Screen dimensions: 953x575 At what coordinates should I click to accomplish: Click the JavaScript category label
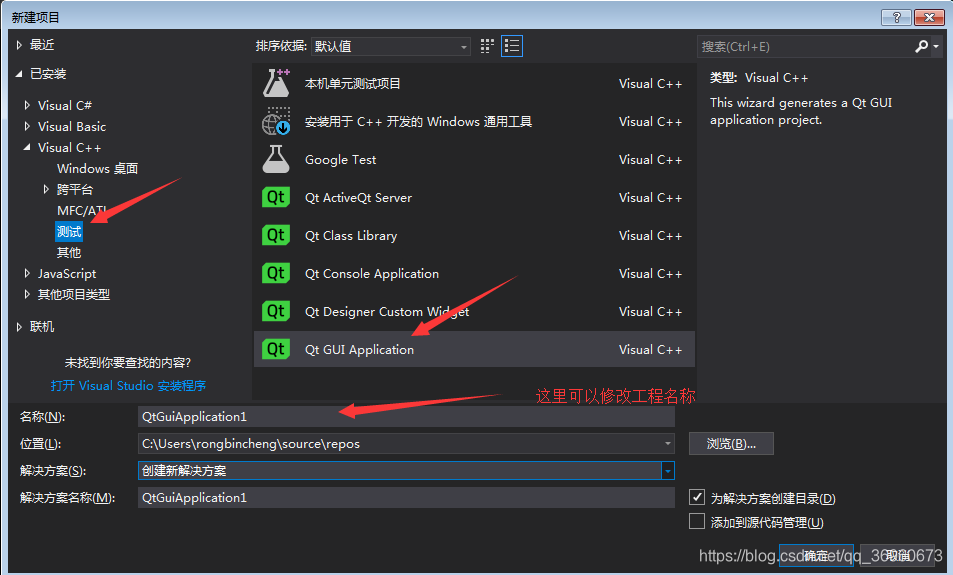click(67, 274)
